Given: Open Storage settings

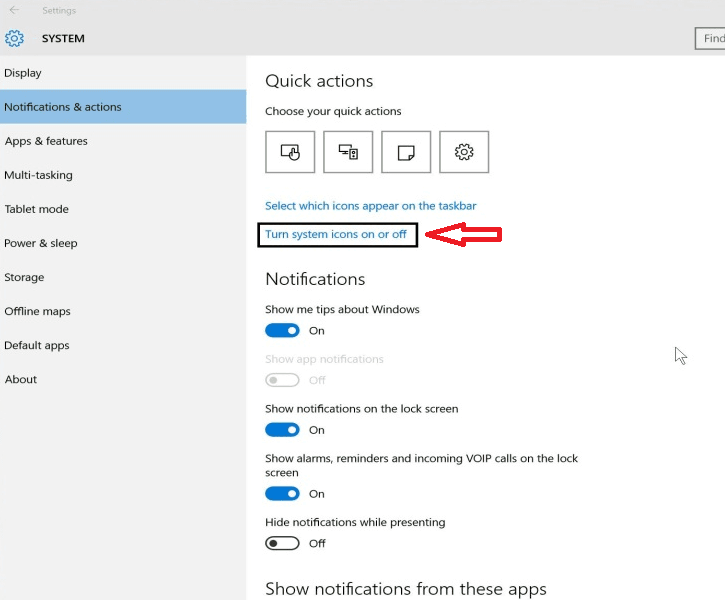Looking at the screenshot, I should coord(123,277).
